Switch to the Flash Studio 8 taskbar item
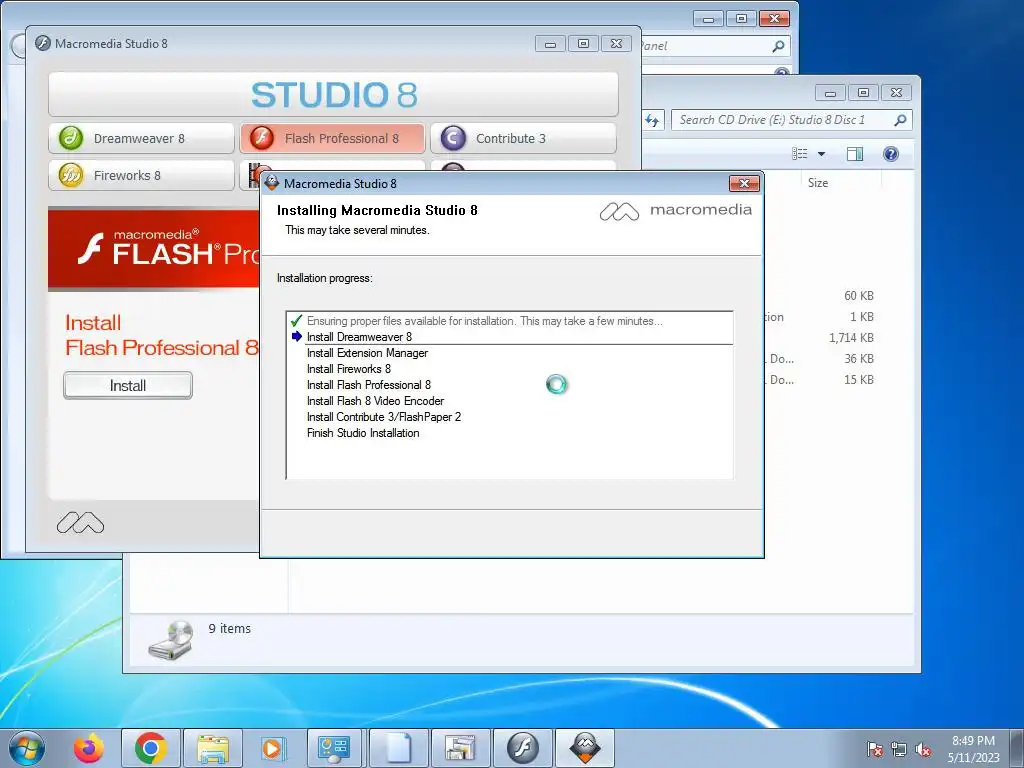The width and height of the screenshot is (1024, 768). point(523,748)
